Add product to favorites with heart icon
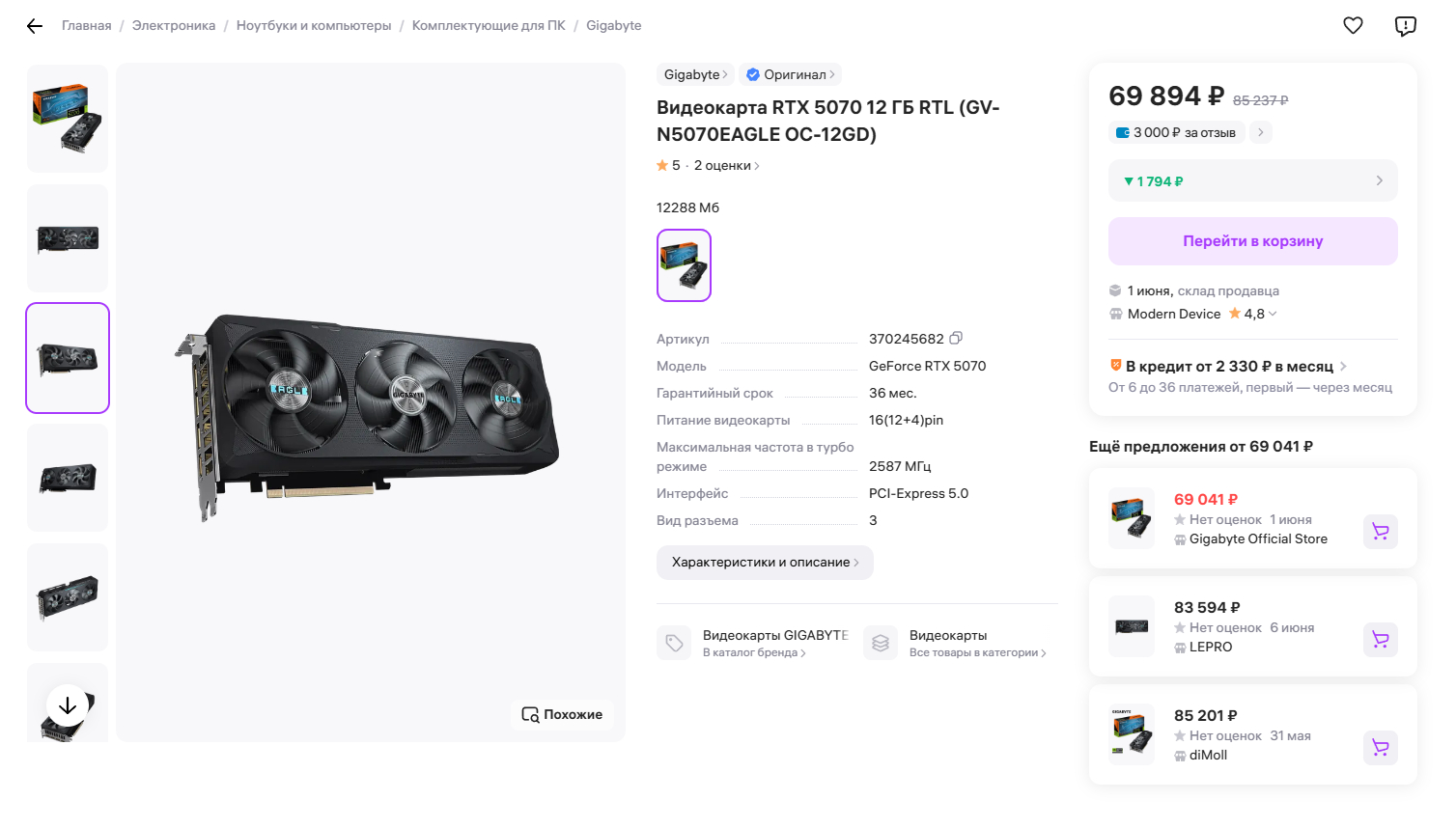This screenshot has height=828, width=1456. coord(1353,26)
